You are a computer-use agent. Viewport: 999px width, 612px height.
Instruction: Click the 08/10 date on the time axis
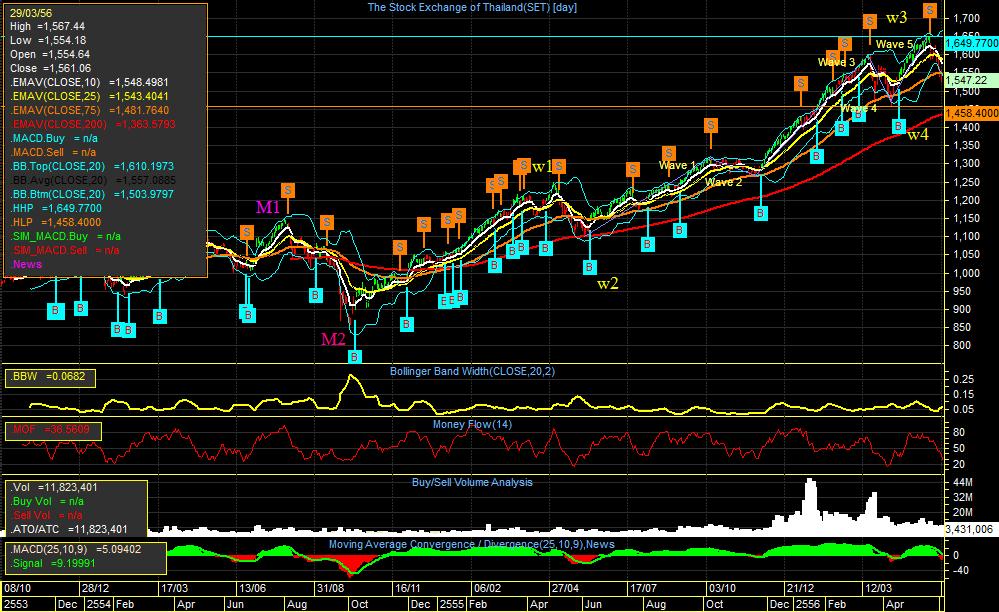[17, 588]
